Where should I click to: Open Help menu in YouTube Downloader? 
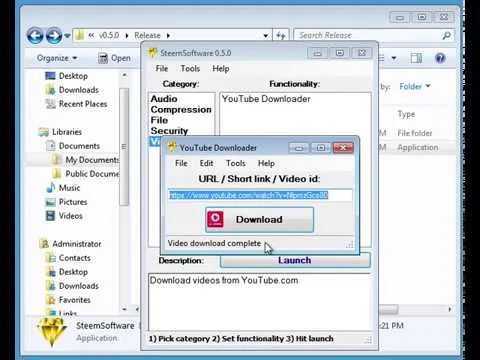click(266, 163)
